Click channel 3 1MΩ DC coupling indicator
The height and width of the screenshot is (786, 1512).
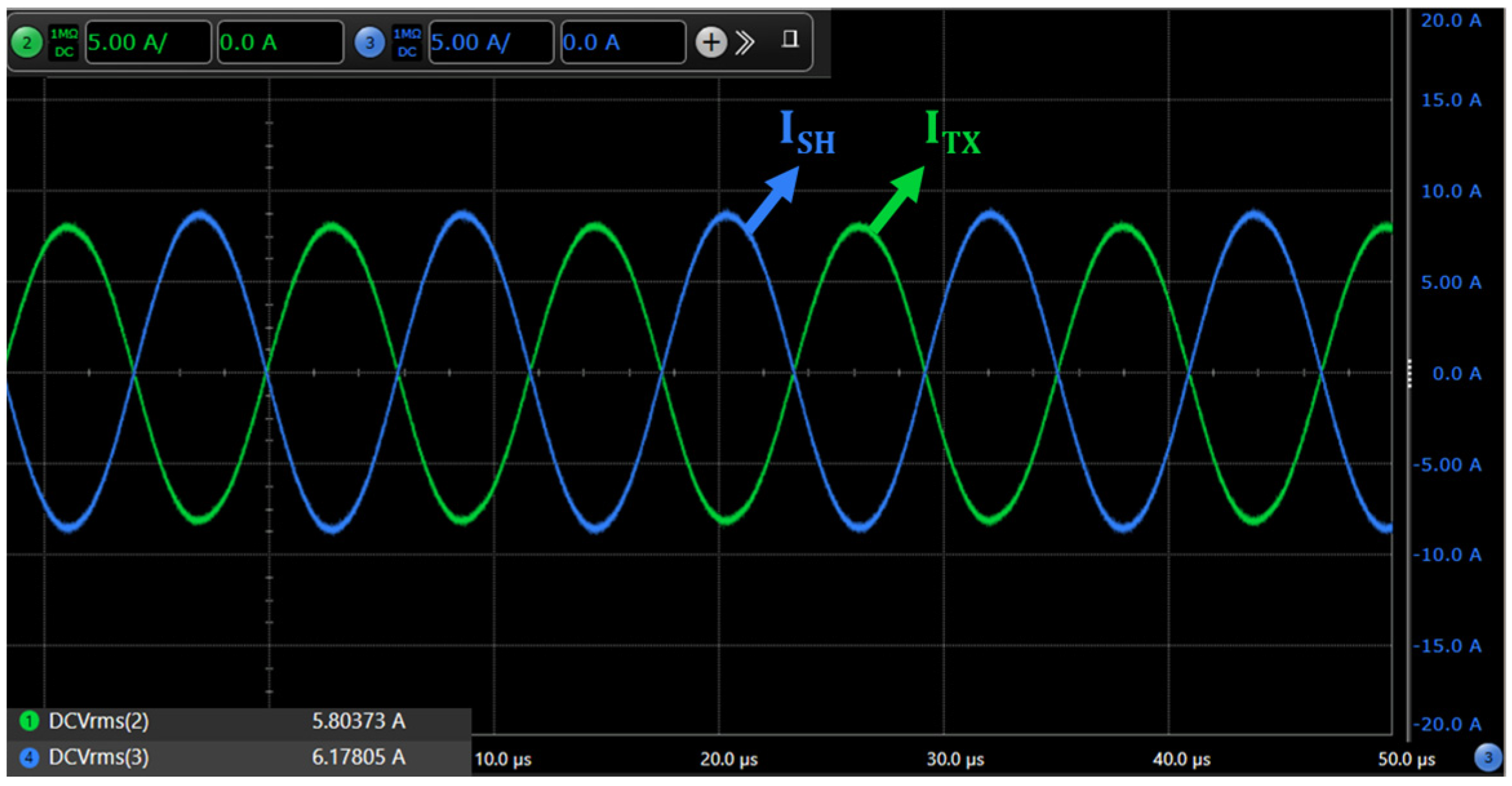coord(407,43)
